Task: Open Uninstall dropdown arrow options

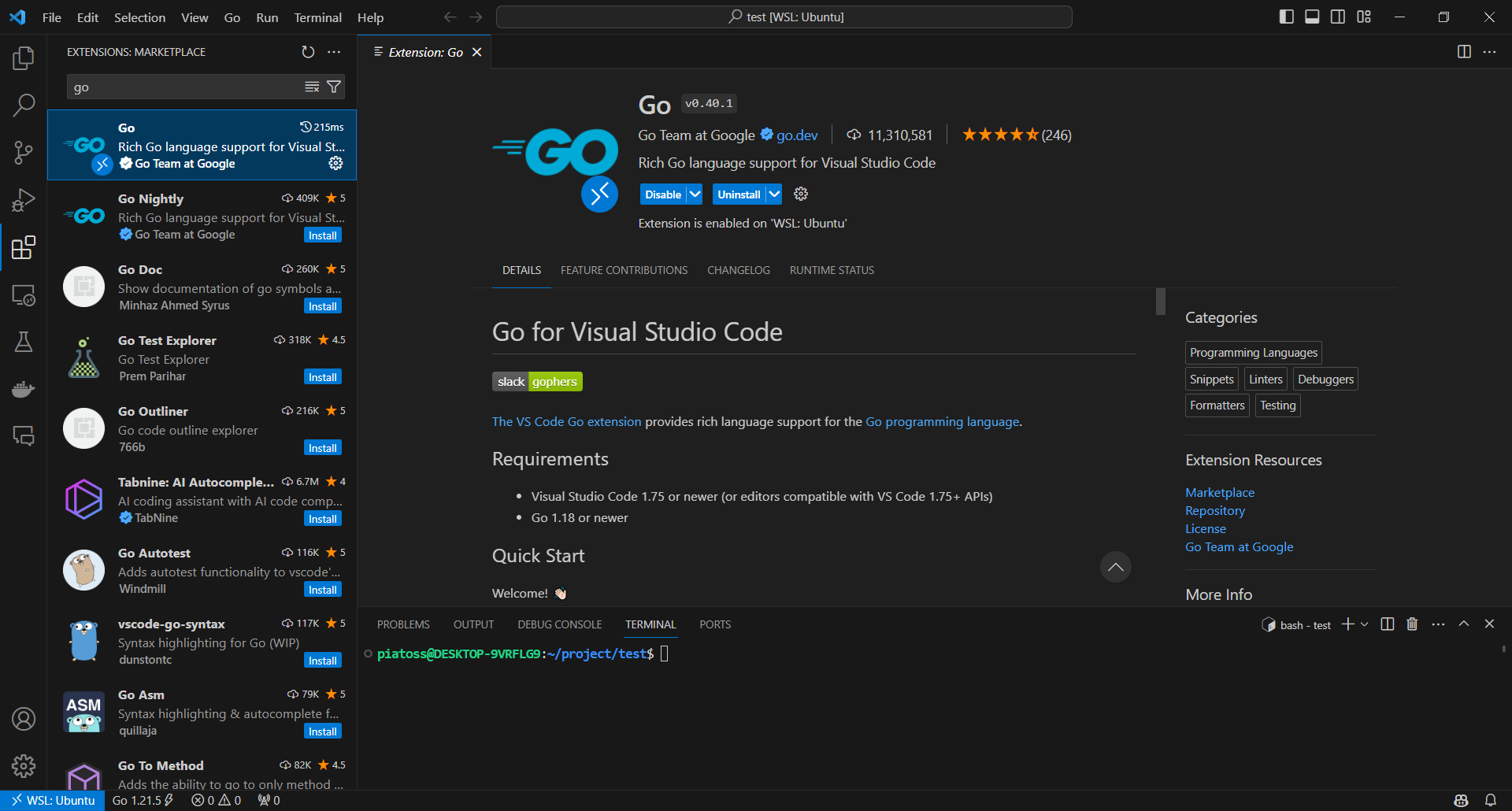Action: coord(774,194)
